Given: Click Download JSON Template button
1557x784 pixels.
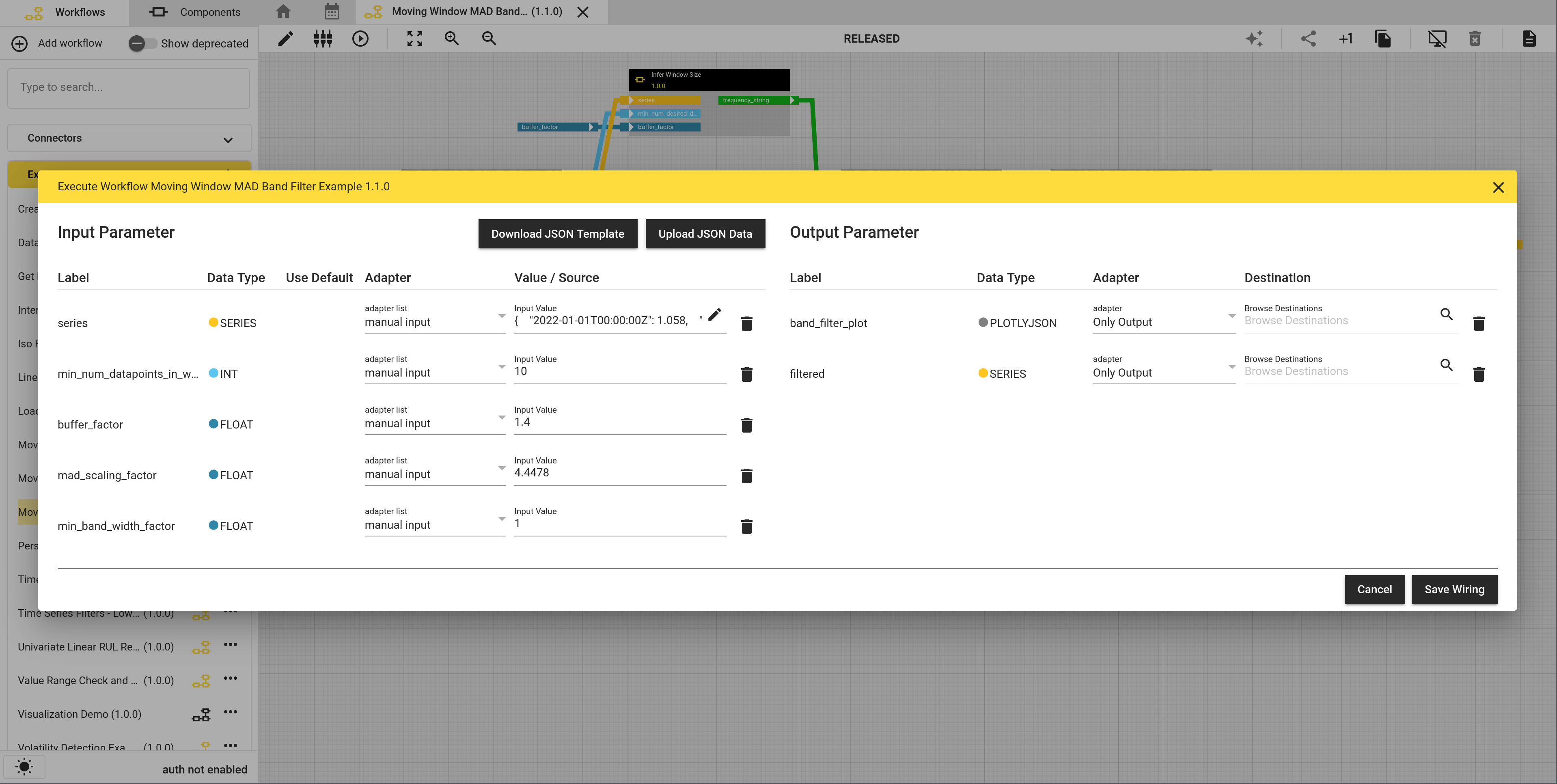Looking at the screenshot, I should pos(557,234).
